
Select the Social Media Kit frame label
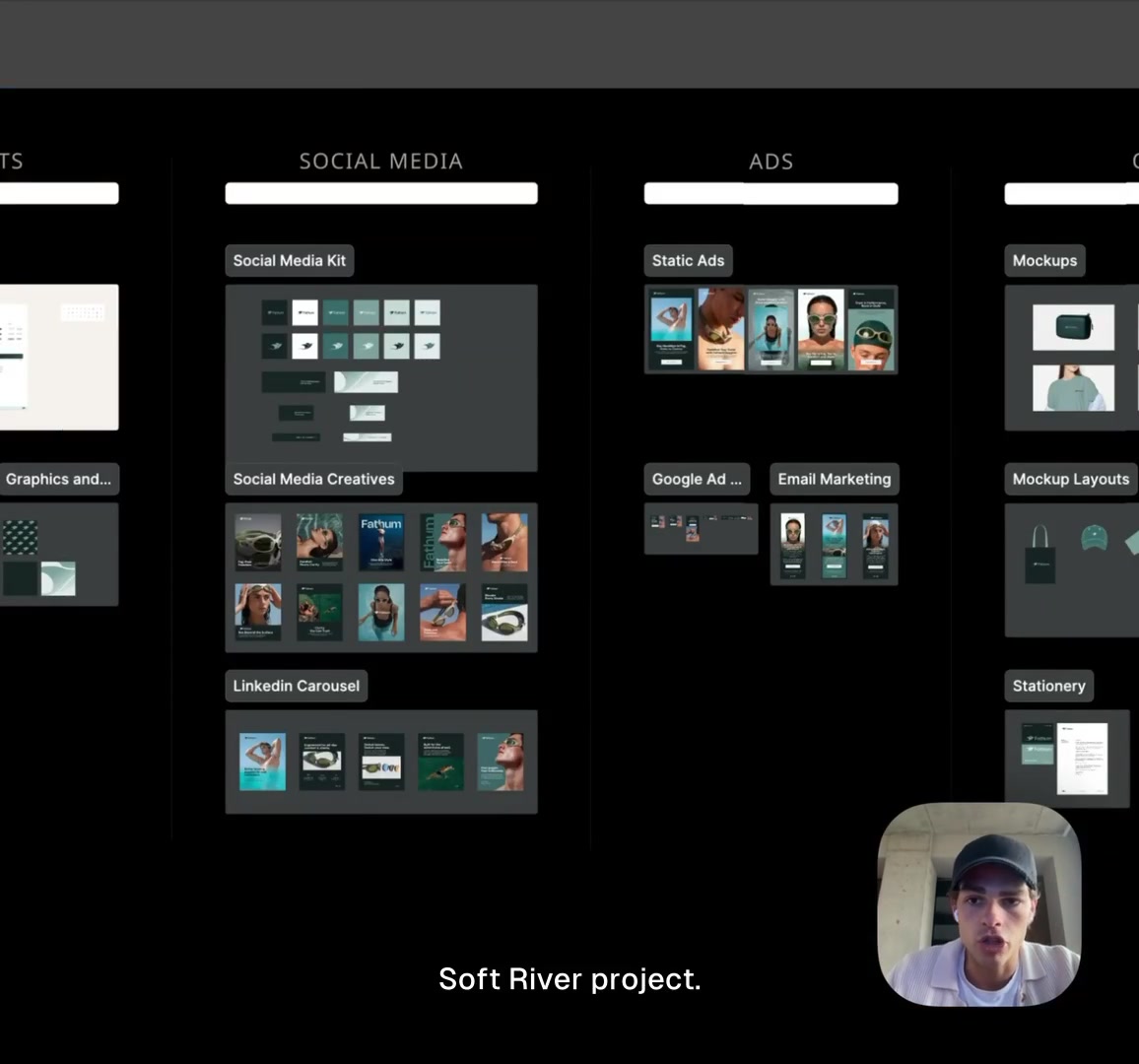(x=289, y=261)
